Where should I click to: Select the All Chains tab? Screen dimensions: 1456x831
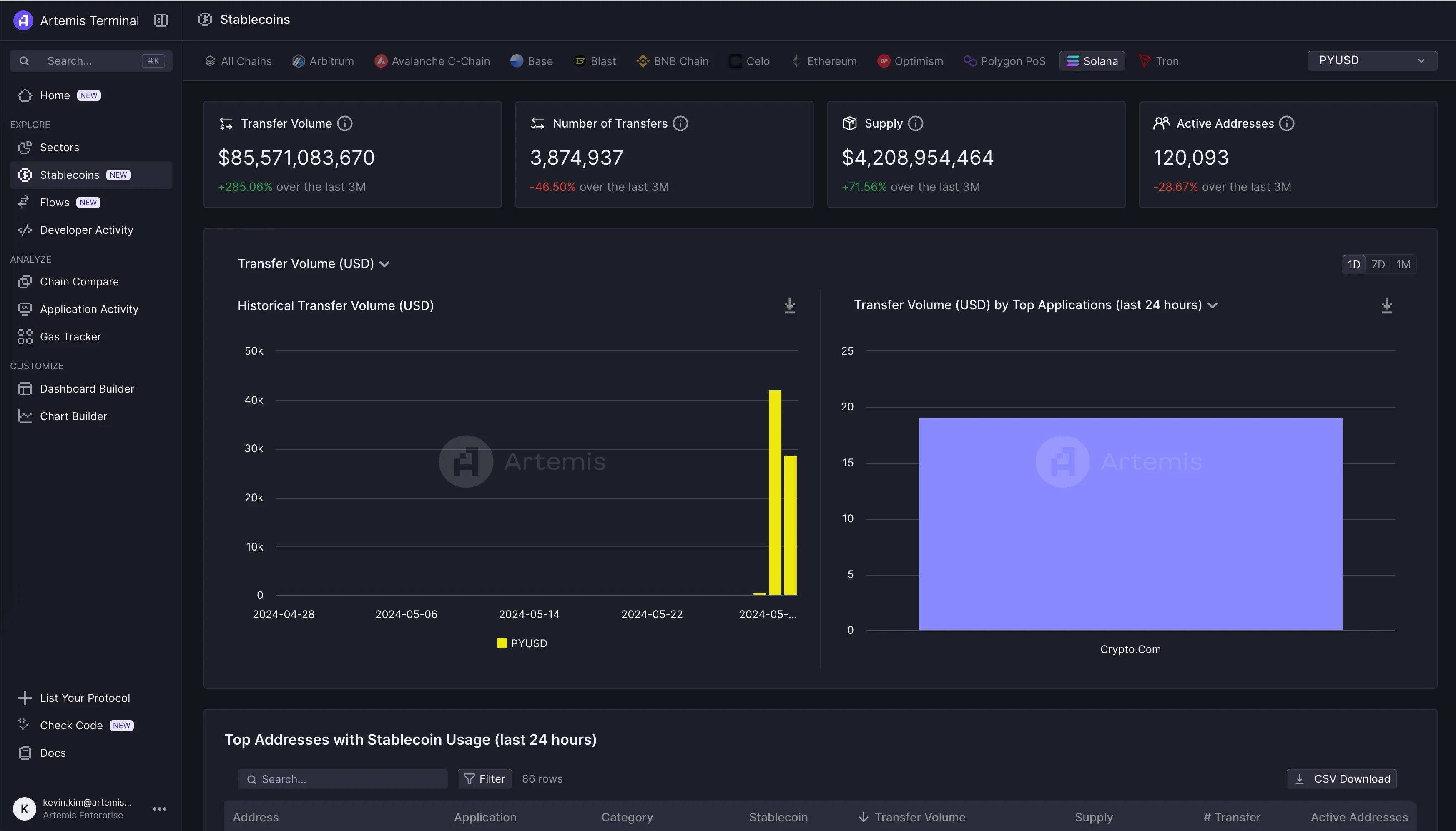tap(238, 61)
